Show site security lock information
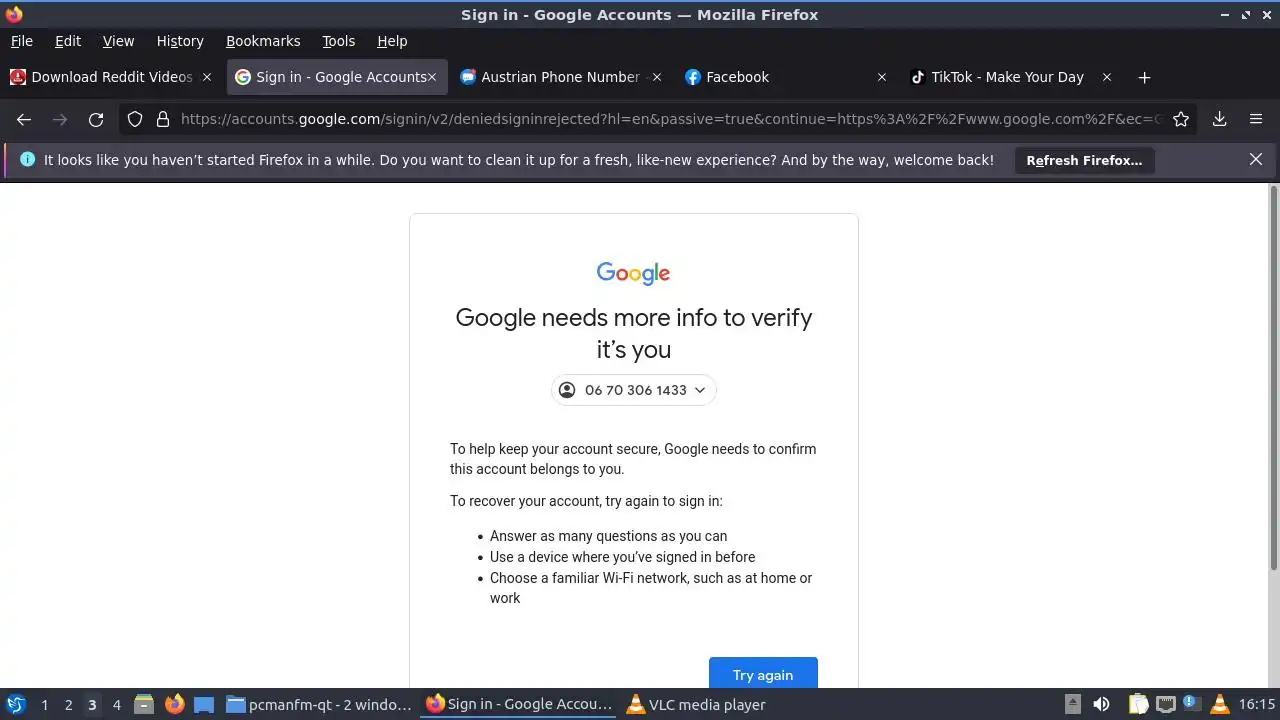 click(x=163, y=119)
